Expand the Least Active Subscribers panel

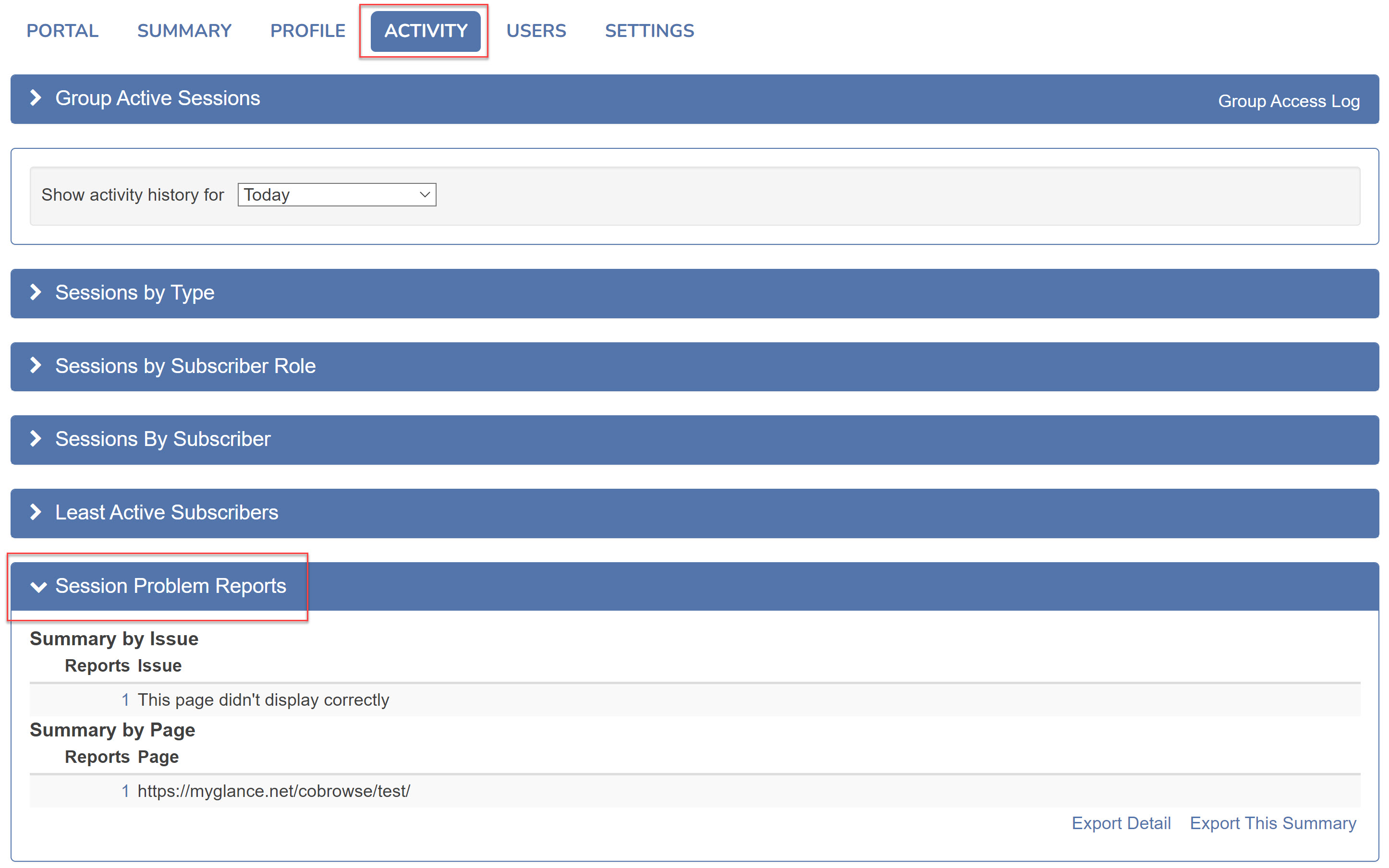(167, 512)
